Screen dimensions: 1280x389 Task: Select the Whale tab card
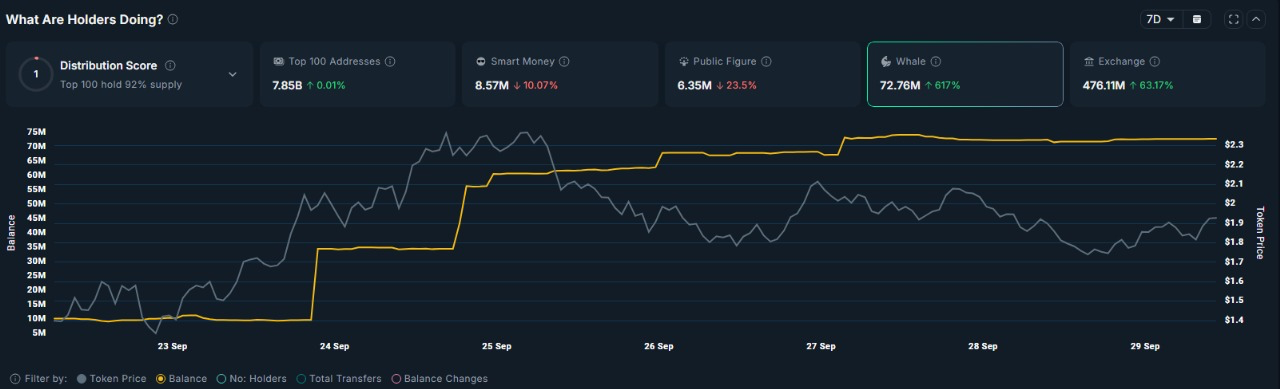(965, 74)
